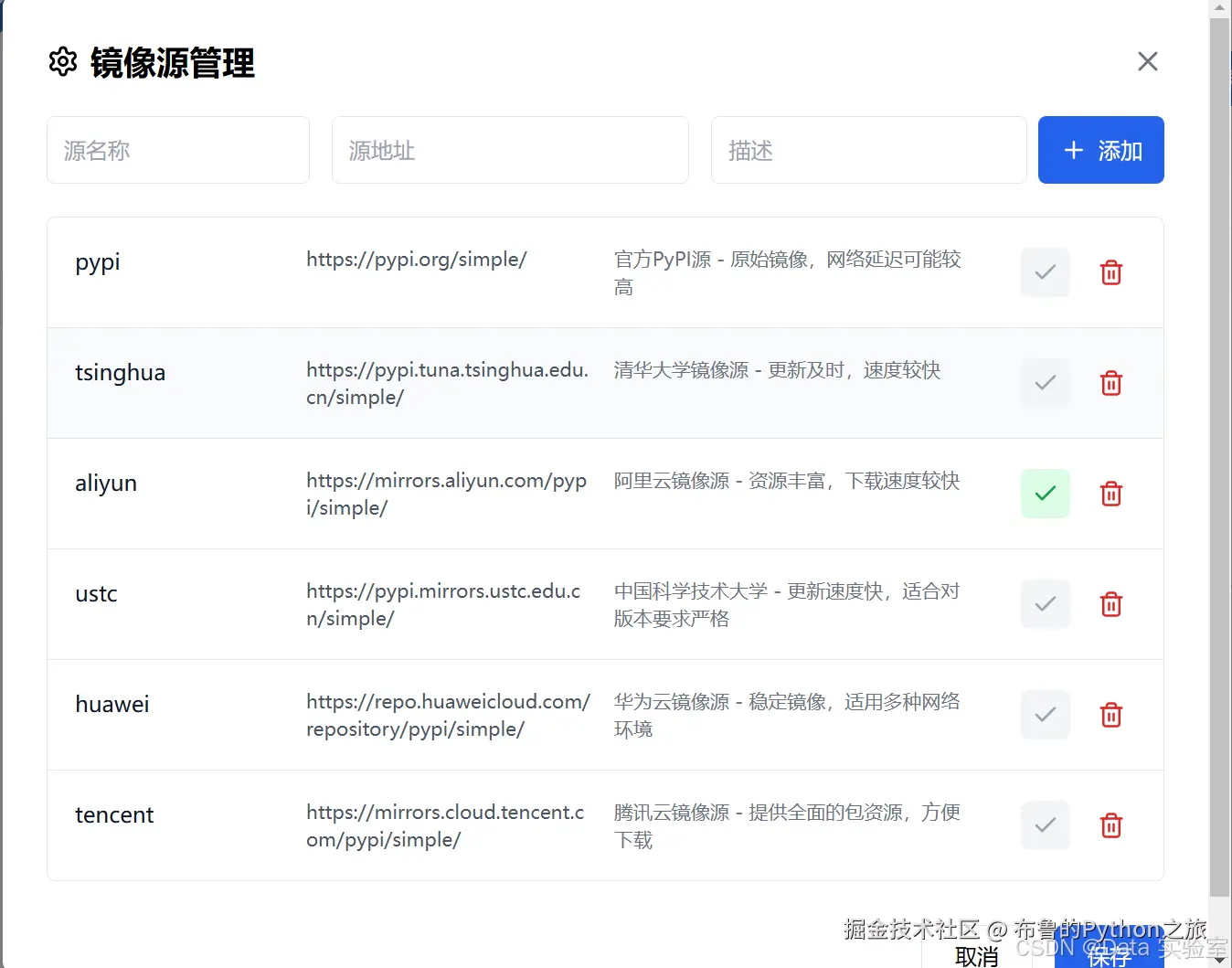Focus the 源地址 input field
The height and width of the screenshot is (968, 1232).
(x=510, y=150)
